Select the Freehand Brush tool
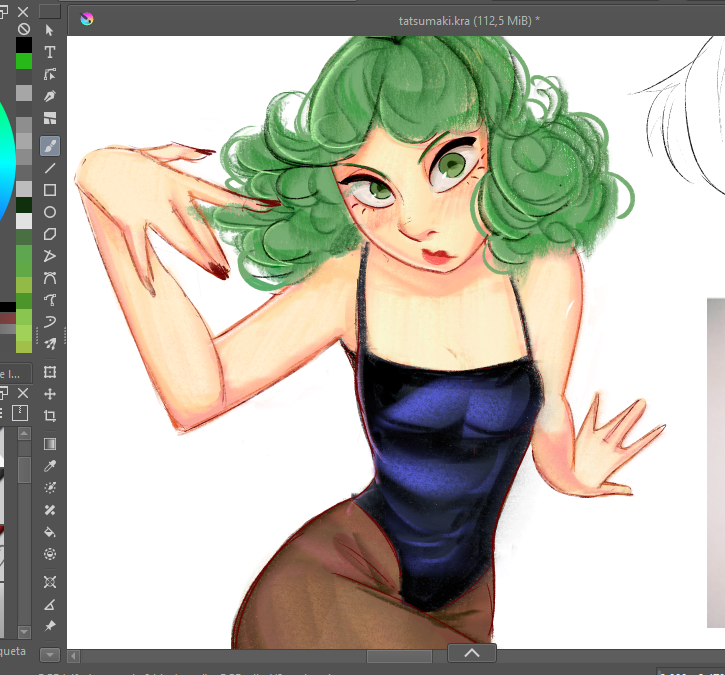This screenshot has height=675, width=725. click(x=49, y=146)
